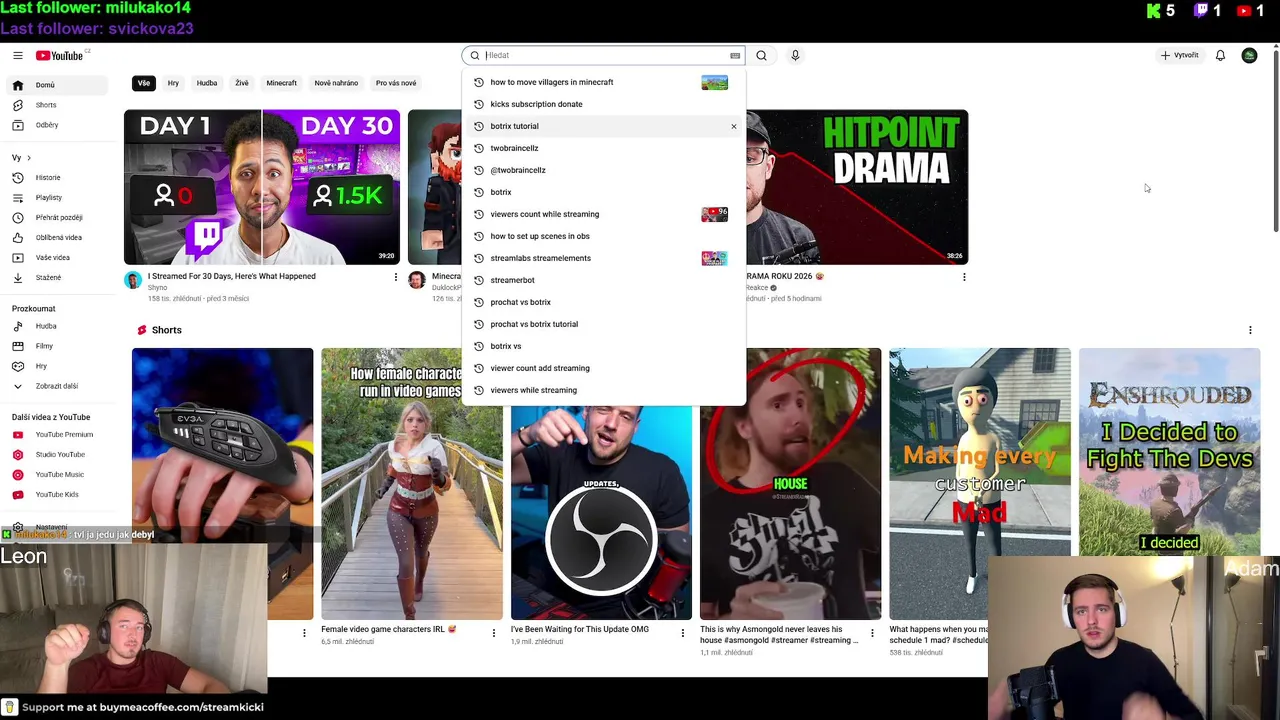Open YouTube Premium in the sidebar
The width and height of the screenshot is (1280, 720).
(55, 435)
